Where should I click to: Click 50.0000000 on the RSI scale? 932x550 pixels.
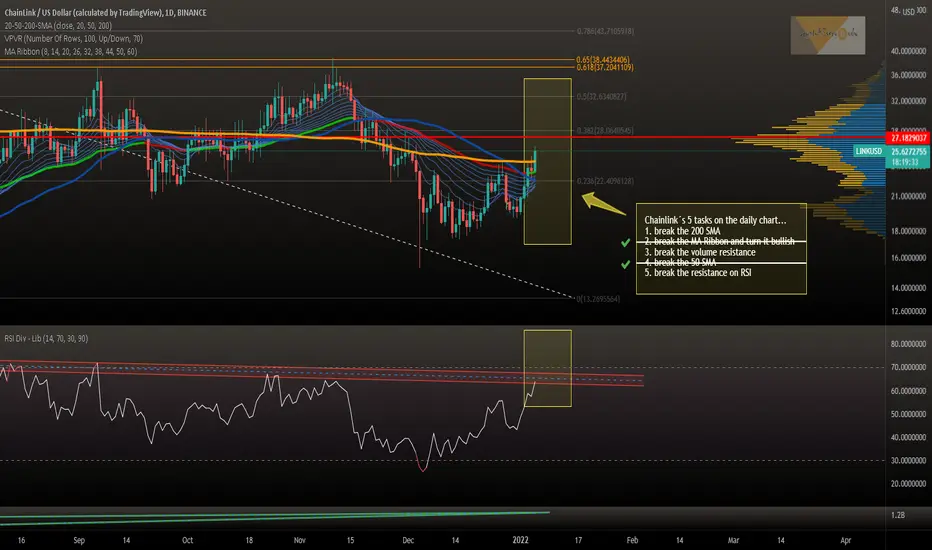[908, 414]
